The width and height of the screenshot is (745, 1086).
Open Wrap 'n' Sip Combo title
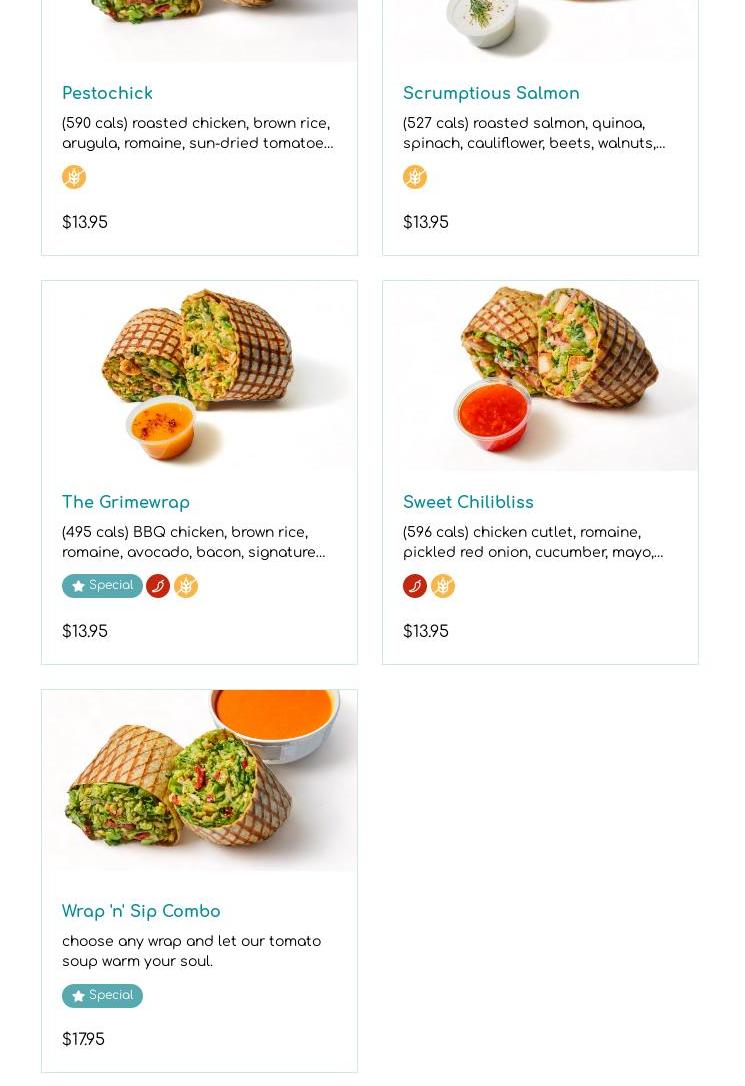tap(141, 911)
